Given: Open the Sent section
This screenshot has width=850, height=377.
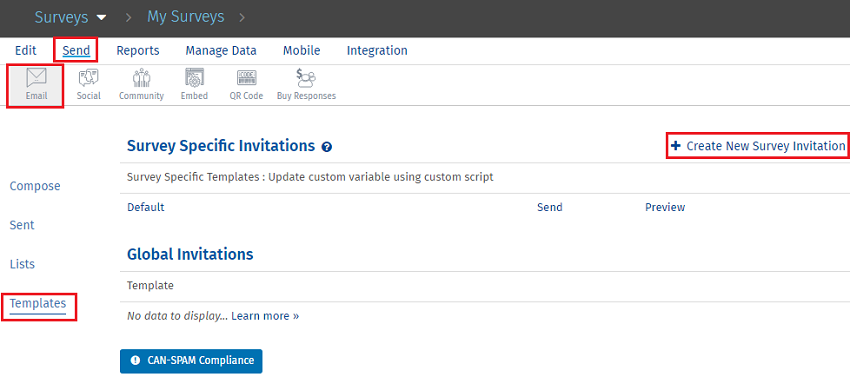Looking at the screenshot, I should tap(22, 225).
